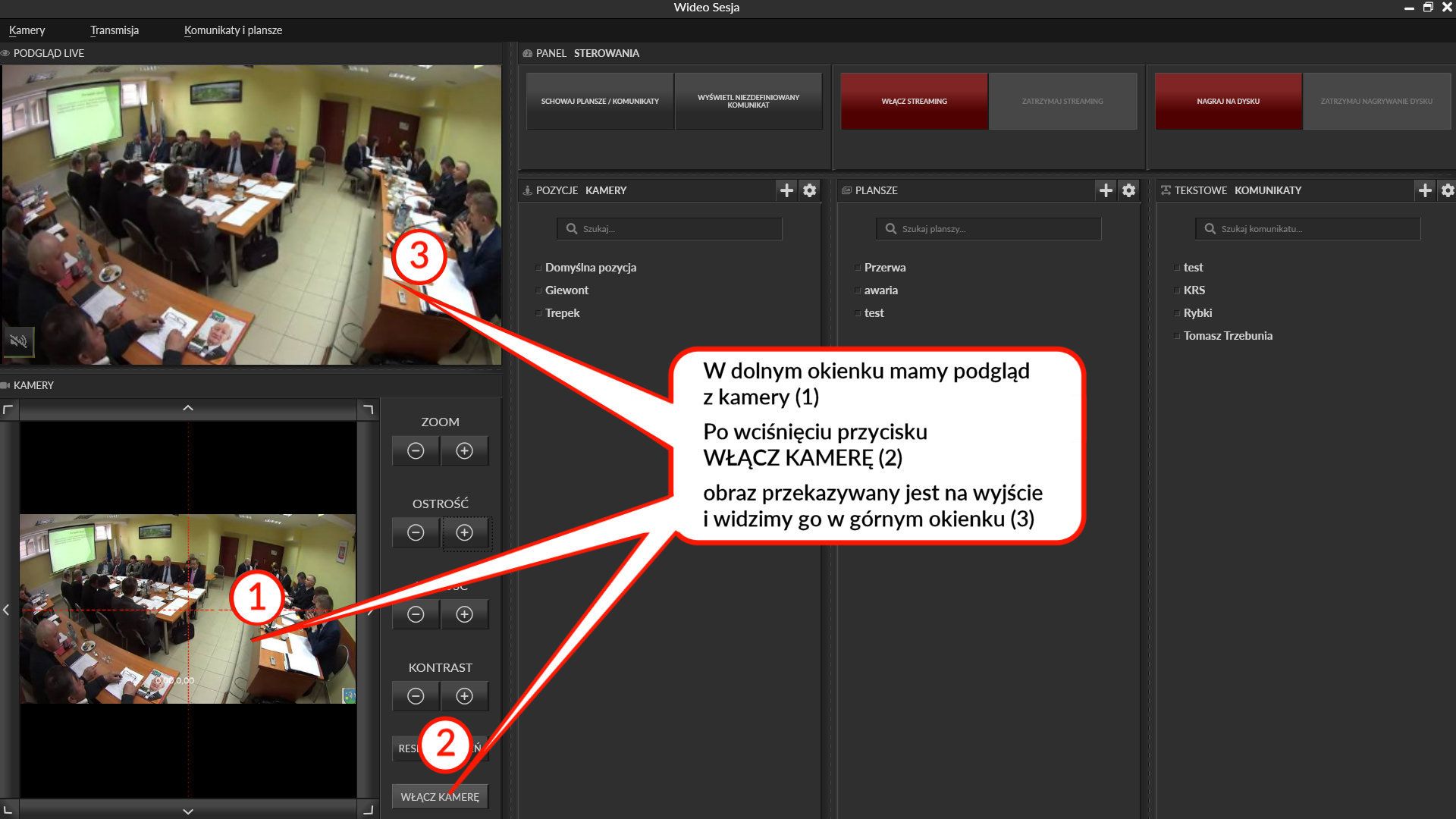Open Plansze settings gear icon
This screenshot has height=819, width=1456.
coord(1129,190)
